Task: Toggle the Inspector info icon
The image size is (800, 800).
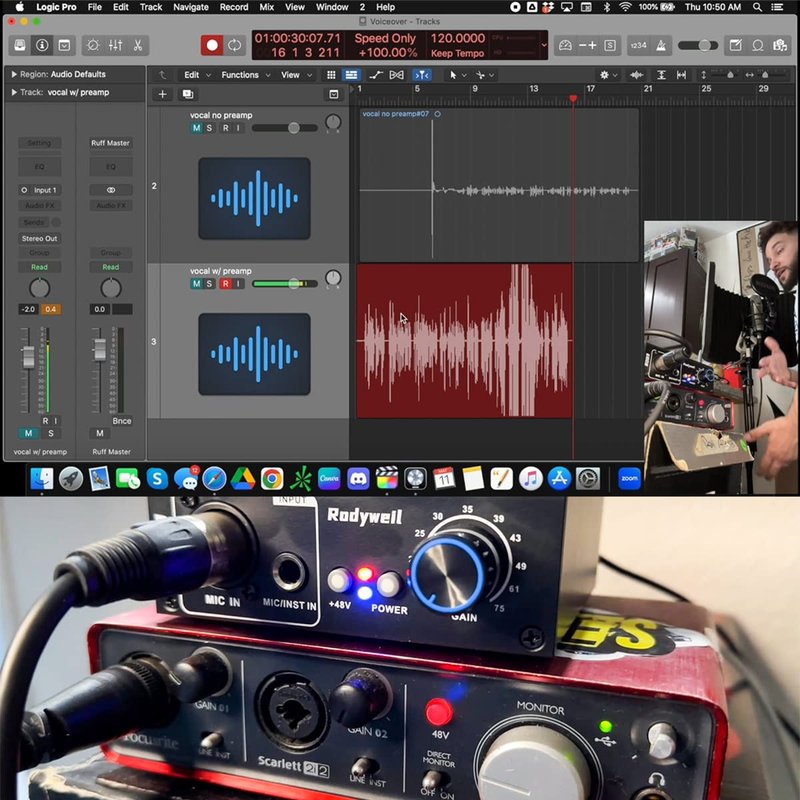Action: coord(42,45)
